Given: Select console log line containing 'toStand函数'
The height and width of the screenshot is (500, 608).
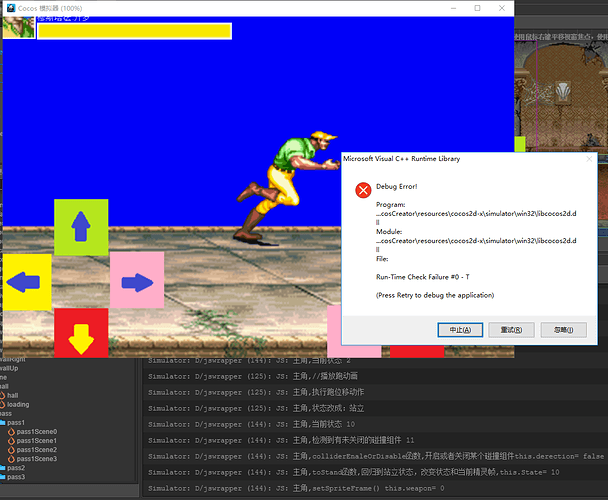Looking at the screenshot, I should (375, 472).
